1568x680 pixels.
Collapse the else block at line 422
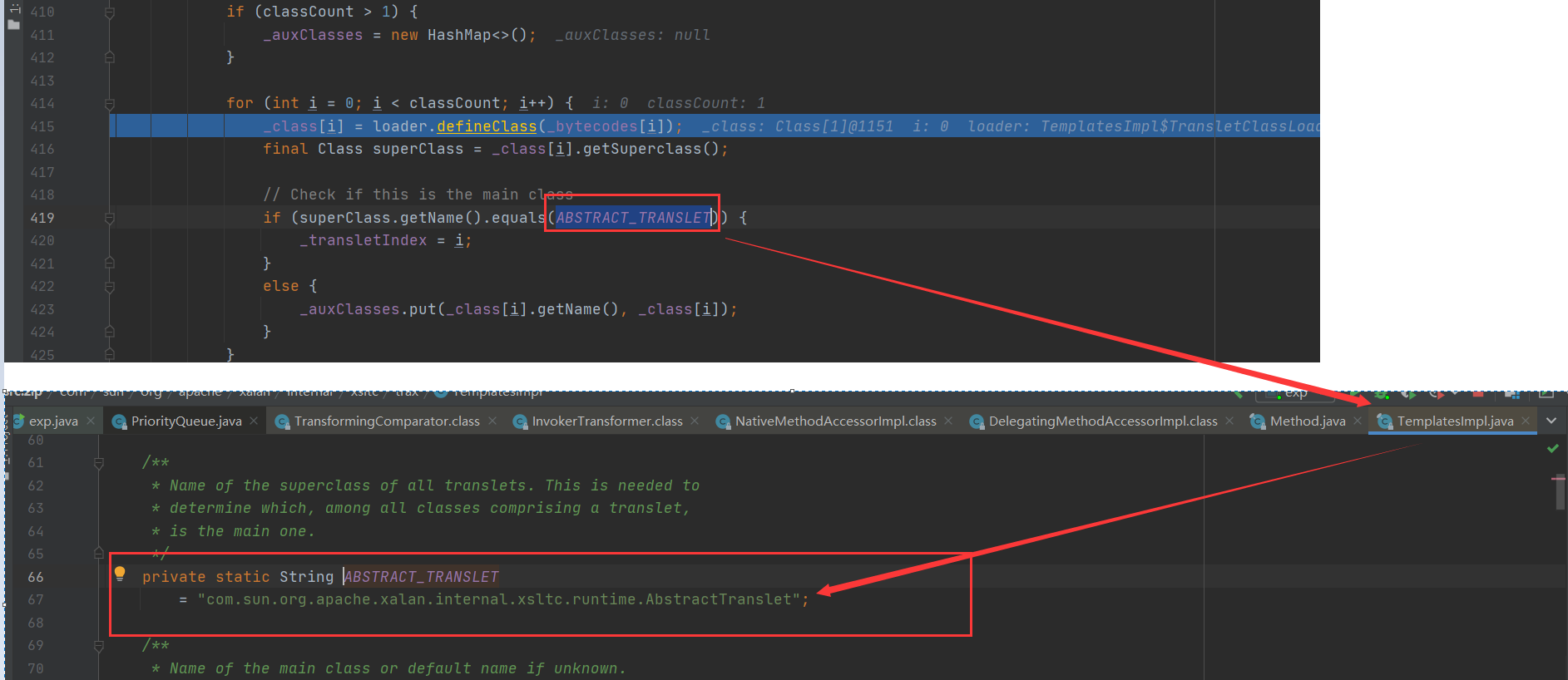pyautogui.click(x=110, y=287)
